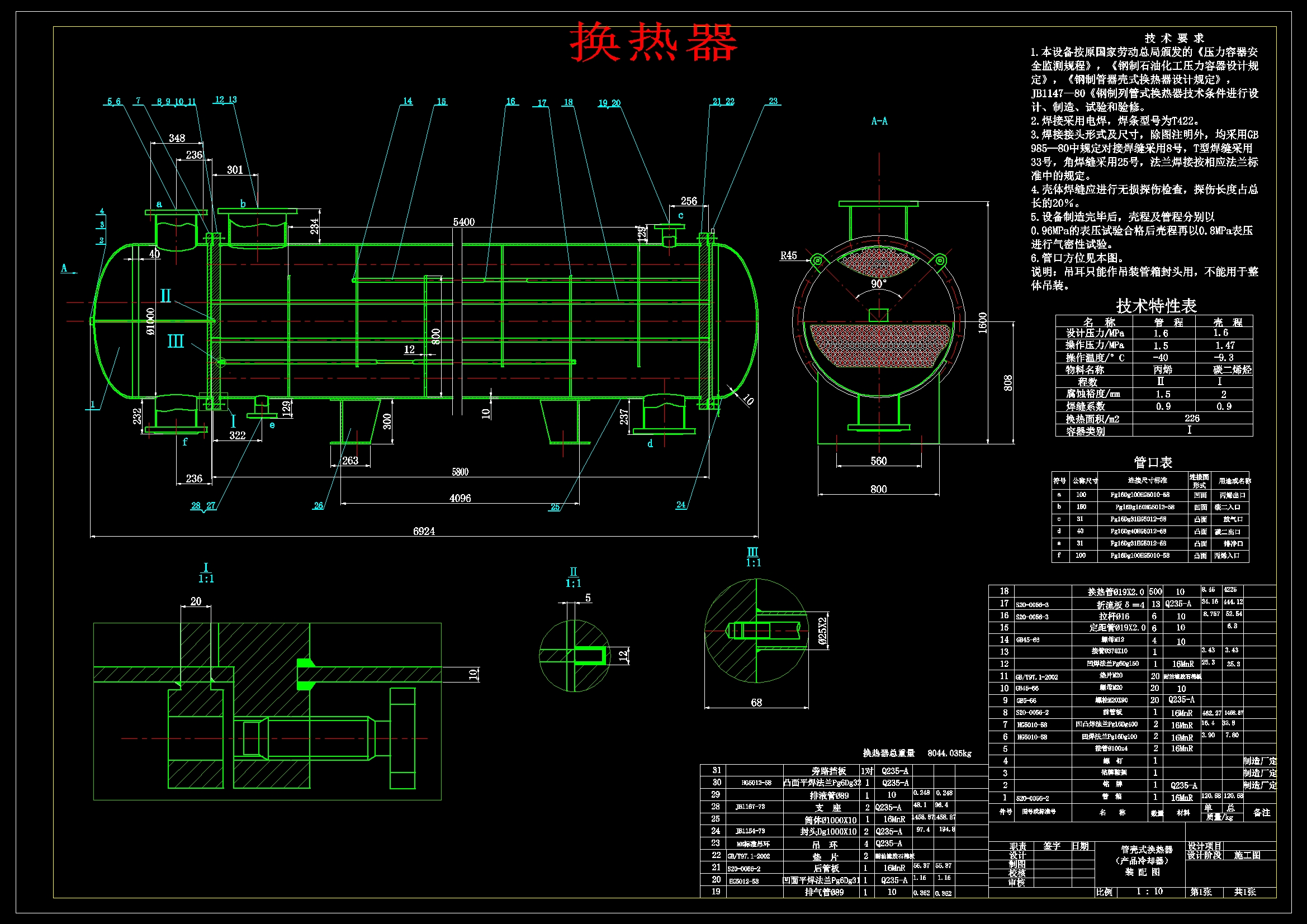Viewport: 1307px width, 924px height.
Task: Select the Ø25X2 dimension in detail III
Action: click(x=822, y=631)
